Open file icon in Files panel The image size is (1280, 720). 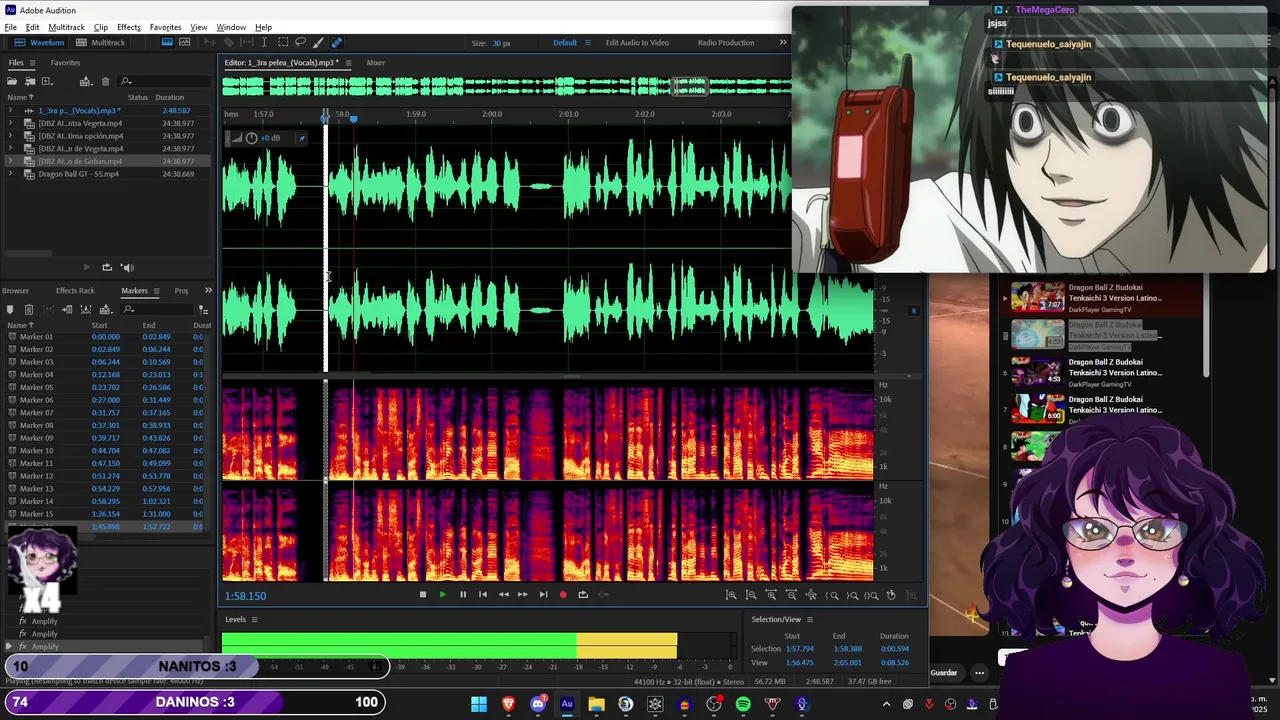tap(12, 81)
